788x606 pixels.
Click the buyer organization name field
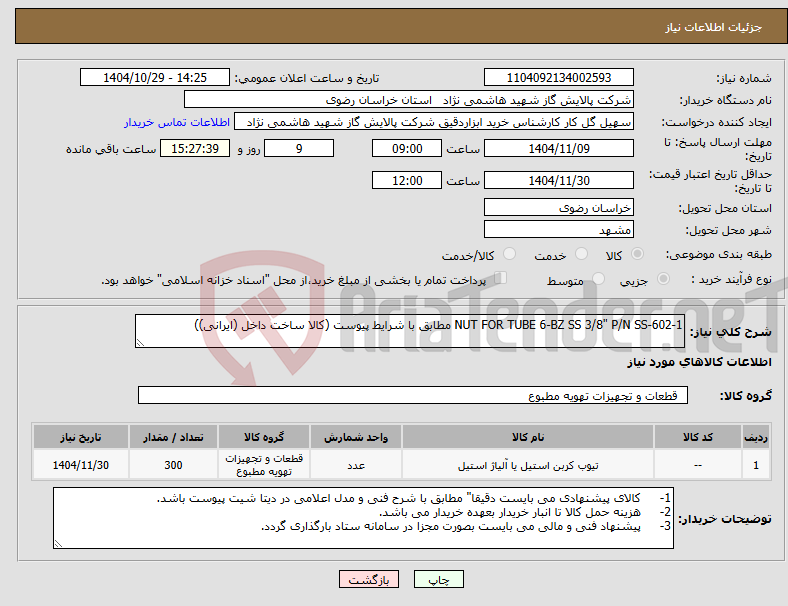(x=409, y=99)
